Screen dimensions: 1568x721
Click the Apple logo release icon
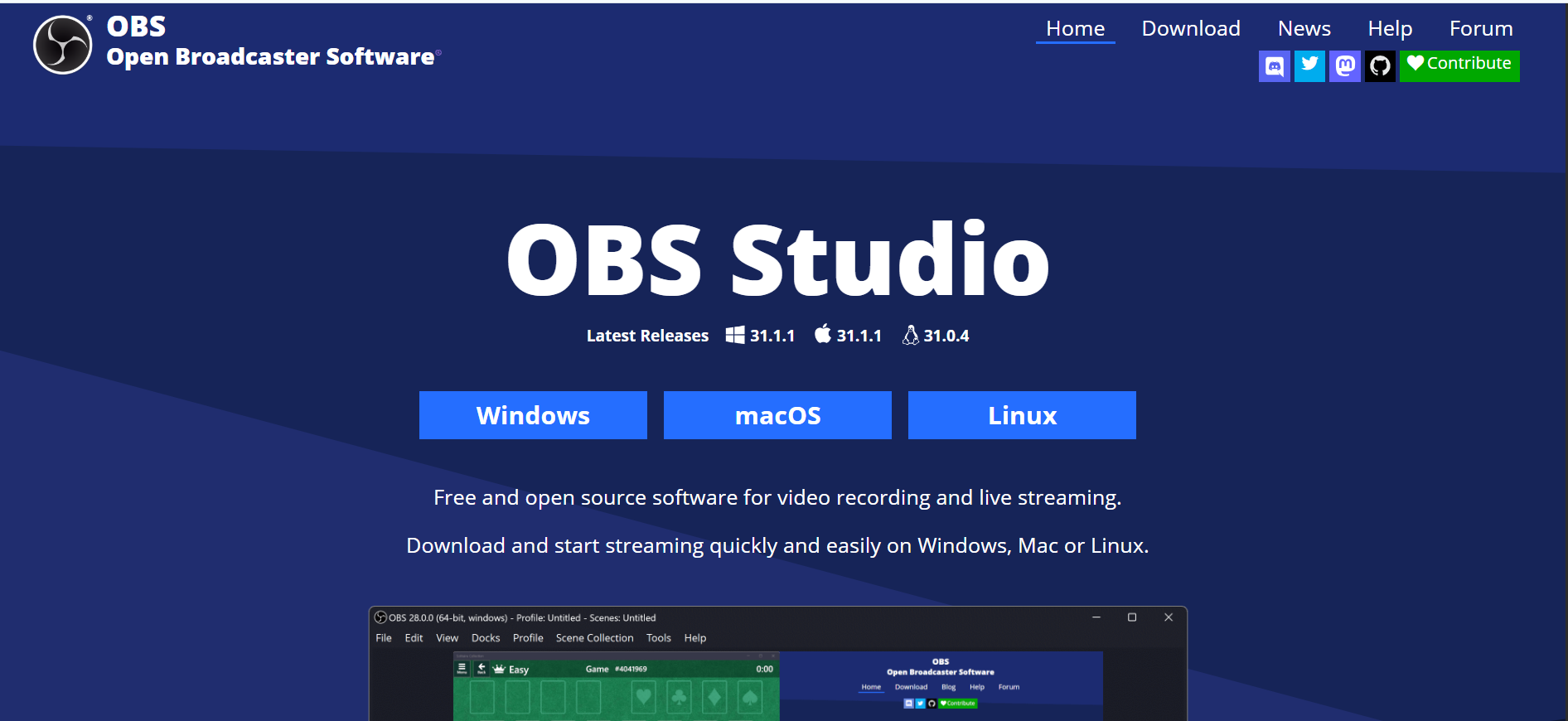pos(823,334)
